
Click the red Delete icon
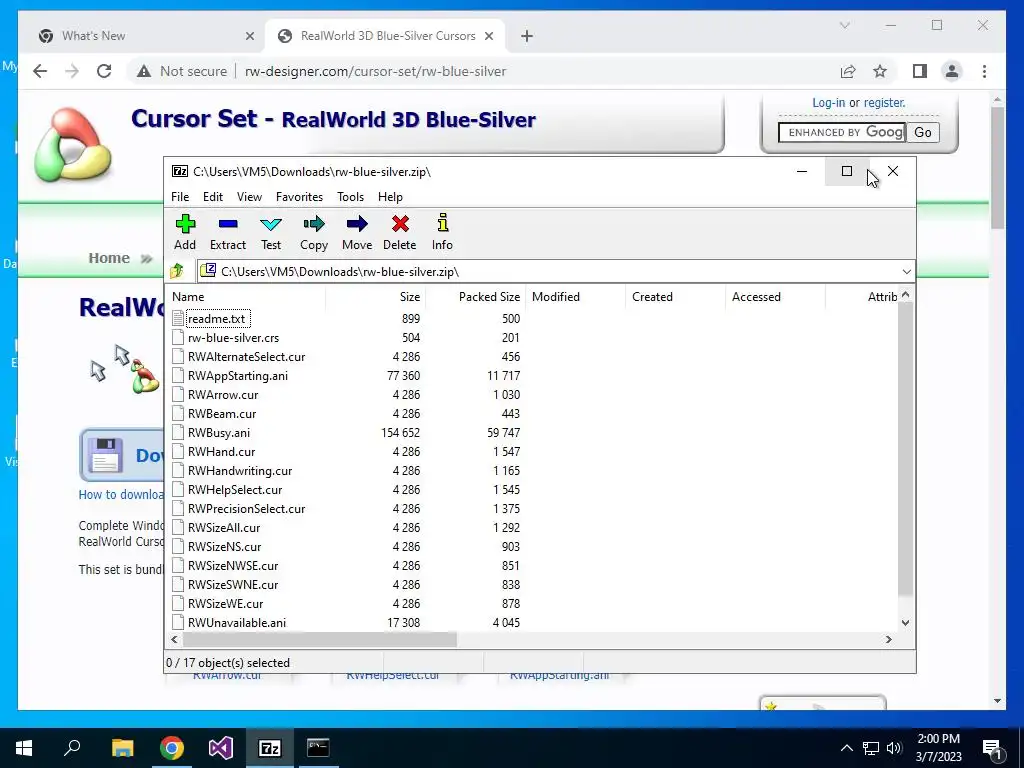(x=400, y=224)
